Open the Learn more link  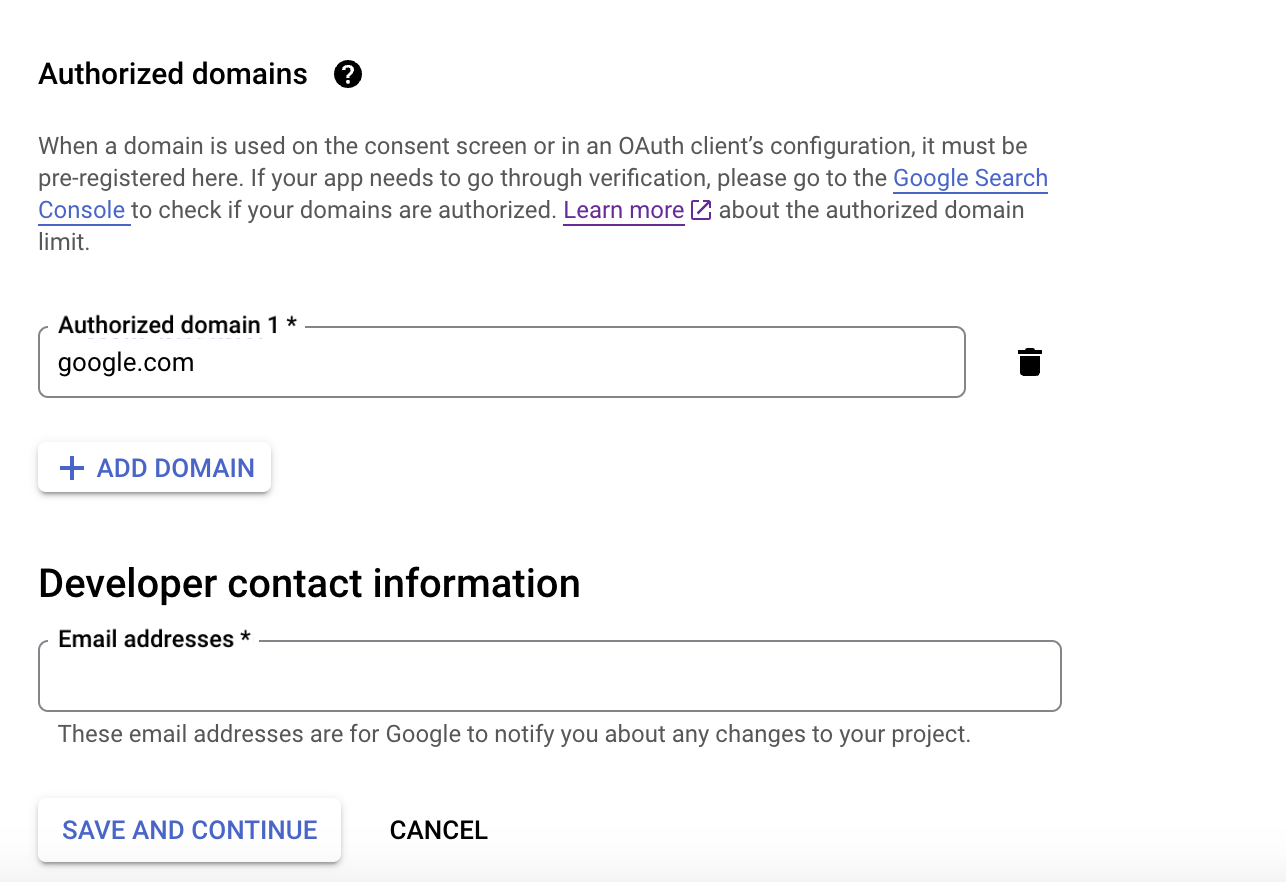click(624, 210)
